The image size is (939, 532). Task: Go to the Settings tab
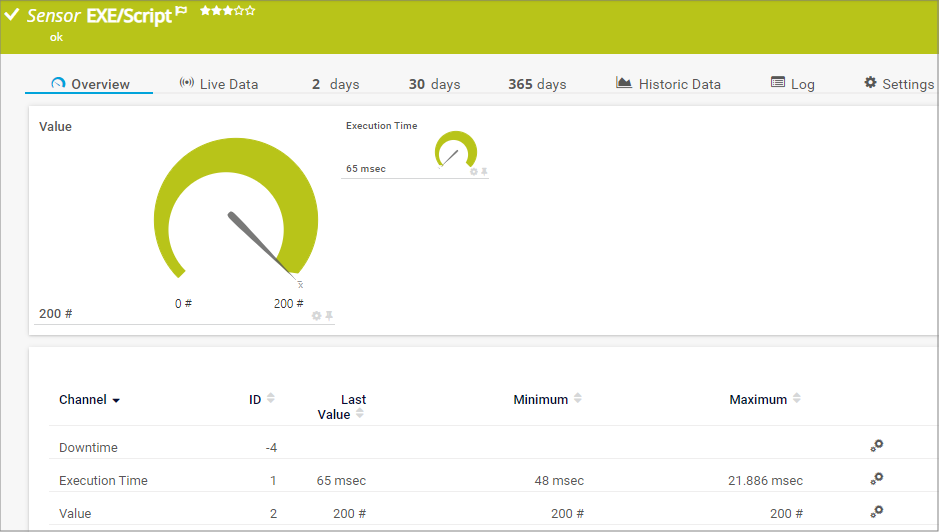click(898, 84)
